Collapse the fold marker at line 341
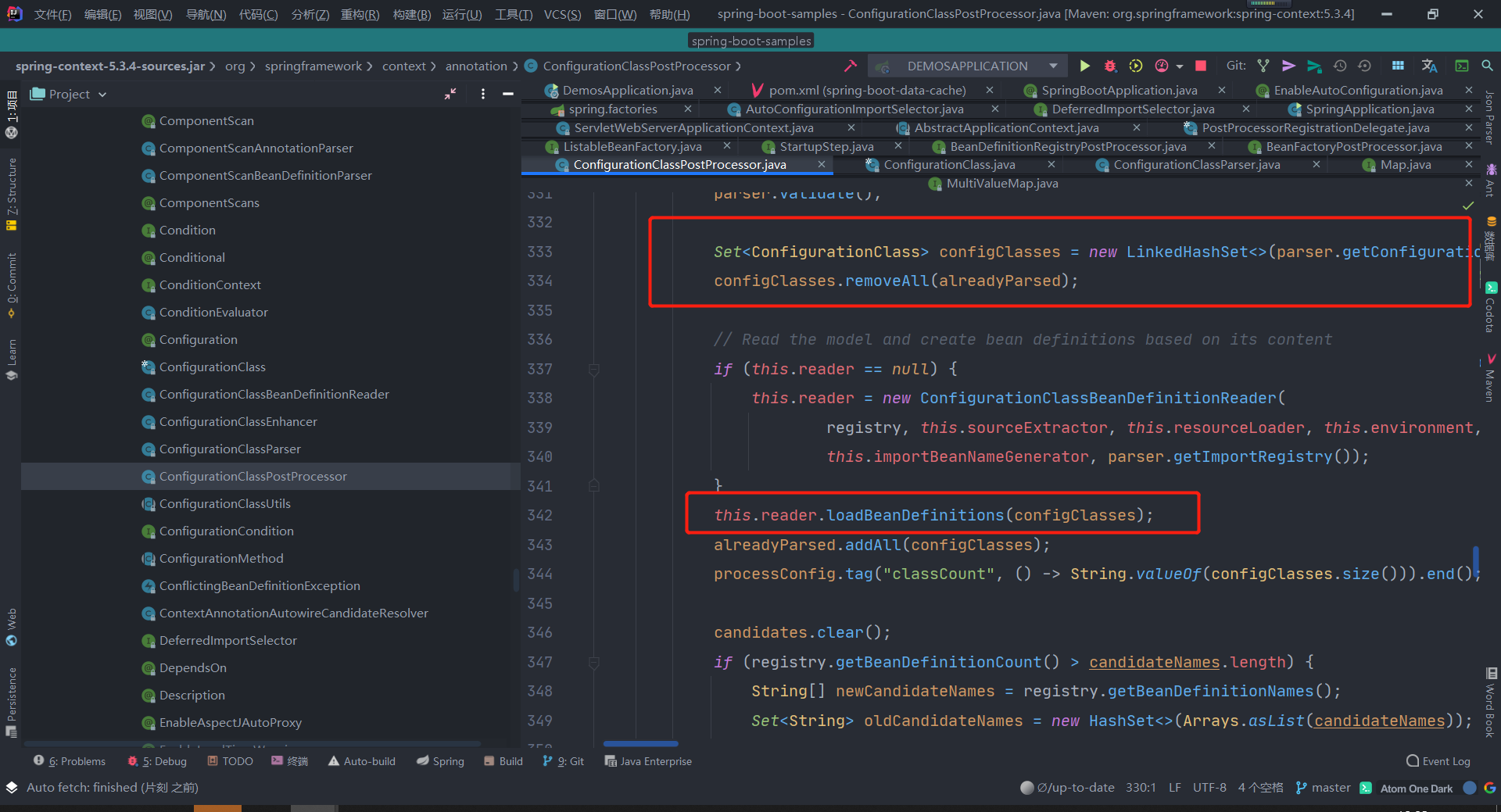1501x812 pixels. (594, 486)
